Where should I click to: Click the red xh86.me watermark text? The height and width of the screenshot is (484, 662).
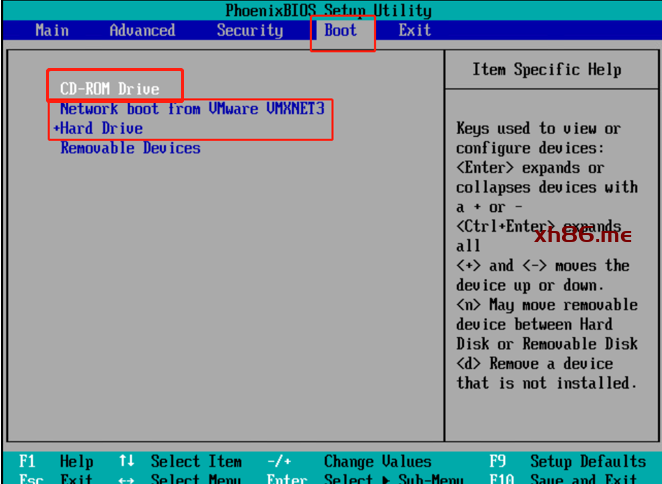tap(583, 235)
